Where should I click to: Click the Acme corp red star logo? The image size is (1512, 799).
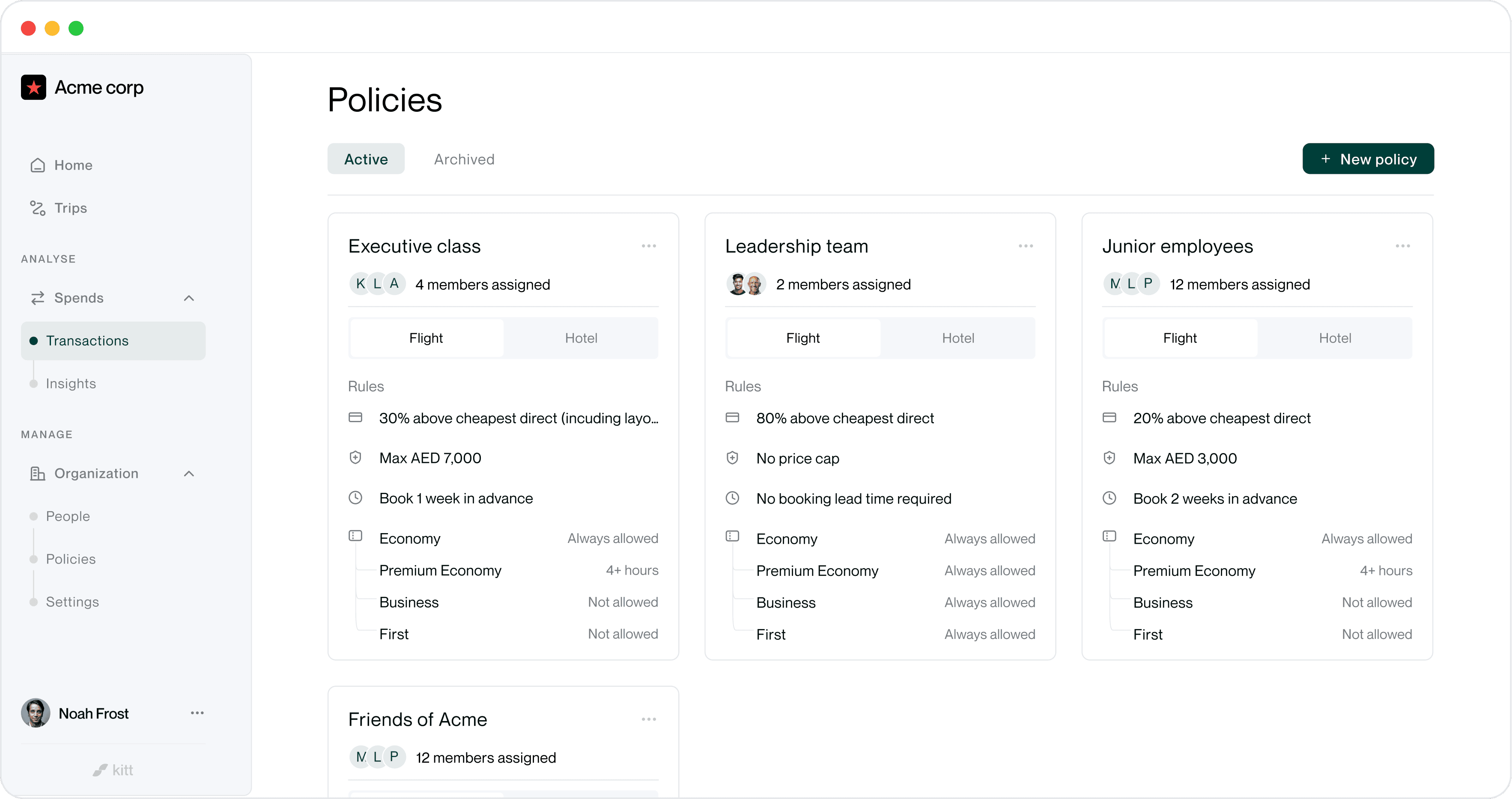point(33,87)
